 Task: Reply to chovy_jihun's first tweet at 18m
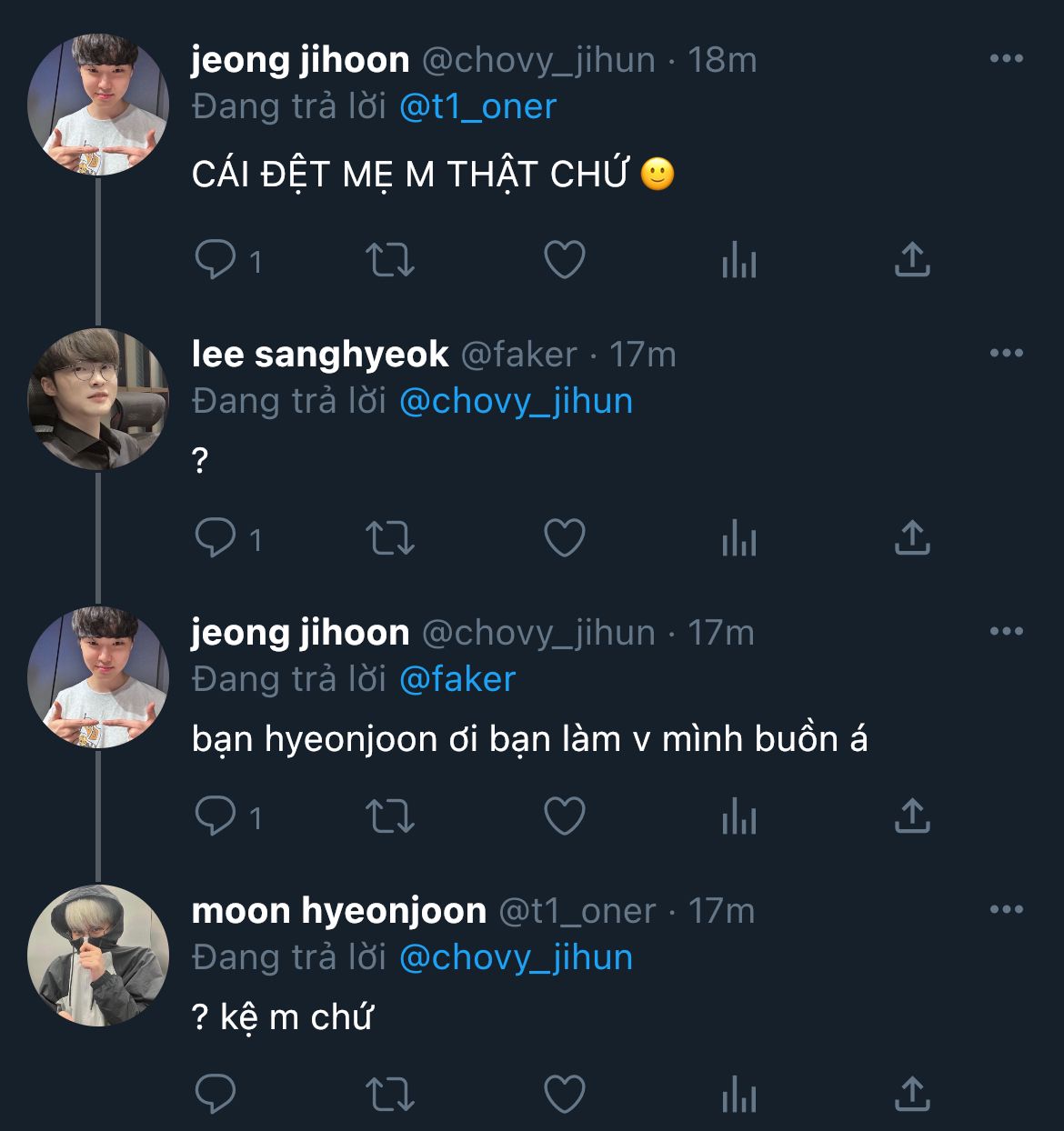[216, 260]
